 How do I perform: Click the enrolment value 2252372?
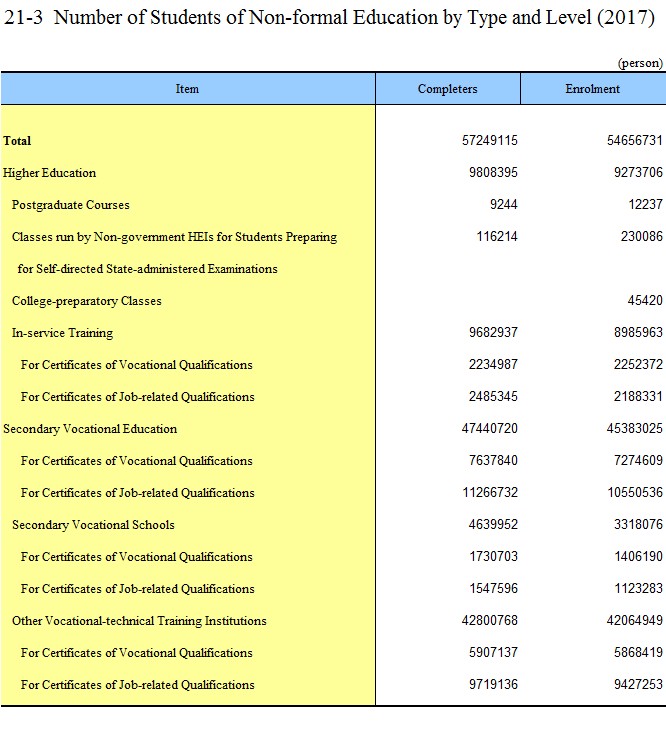point(638,365)
